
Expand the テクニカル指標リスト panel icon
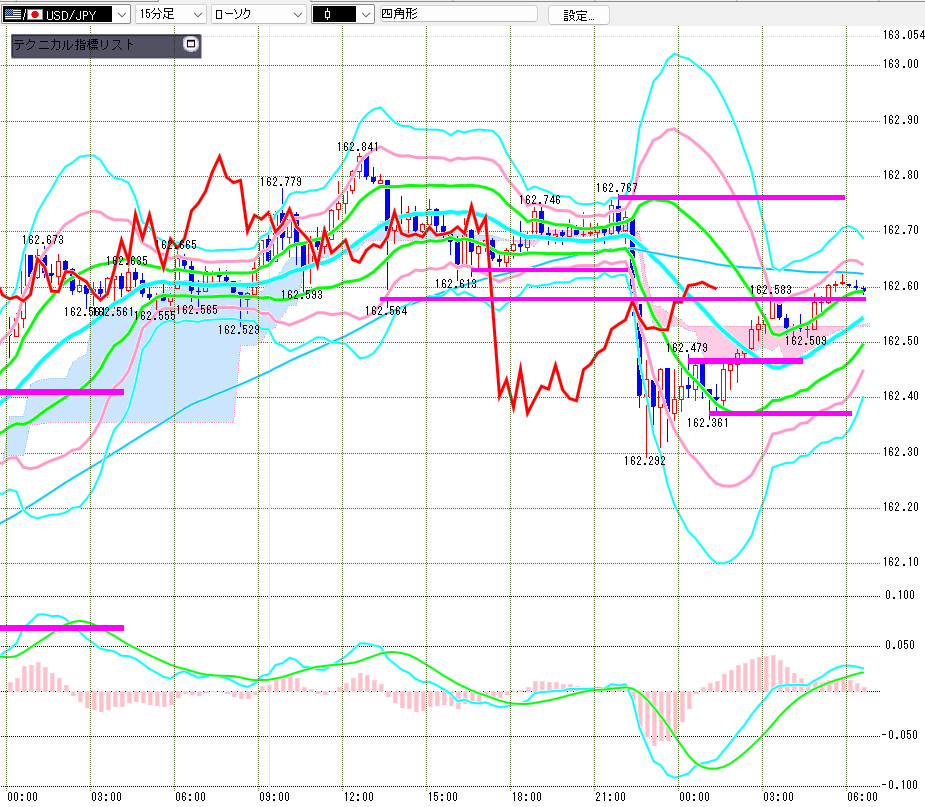point(191,44)
